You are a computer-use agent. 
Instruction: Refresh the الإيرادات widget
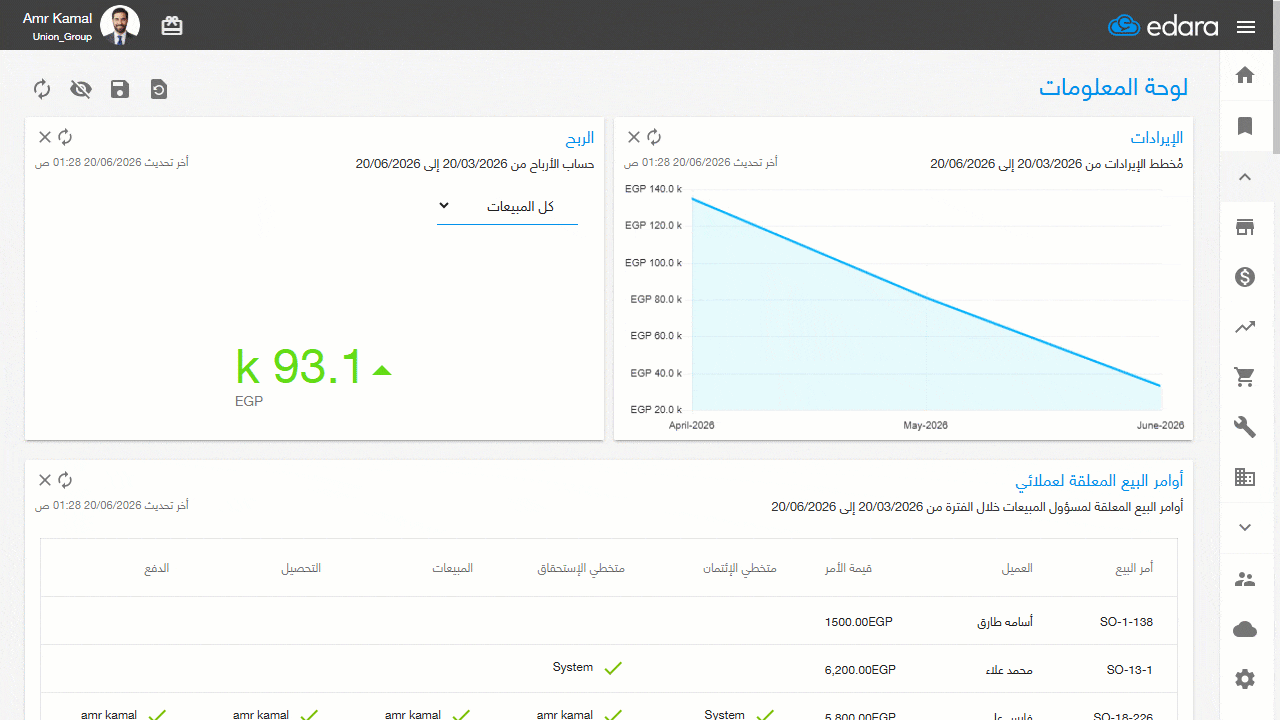(654, 137)
